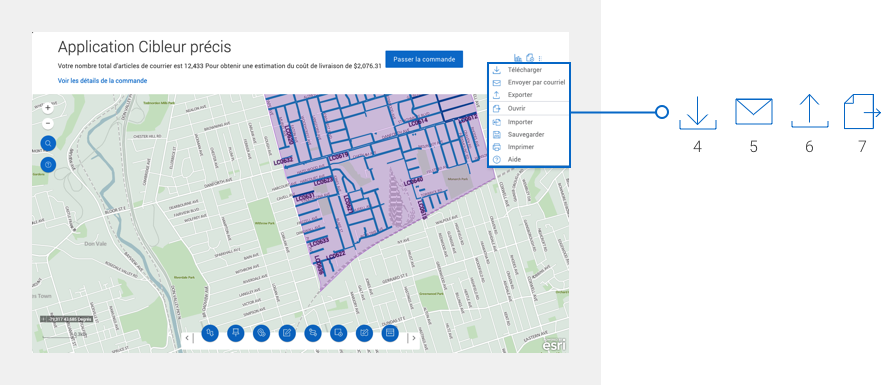Select the square-with-gear tool in bottom toolbar
Screen dimensions: 881x385
pyautogui.click(x=338, y=333)
